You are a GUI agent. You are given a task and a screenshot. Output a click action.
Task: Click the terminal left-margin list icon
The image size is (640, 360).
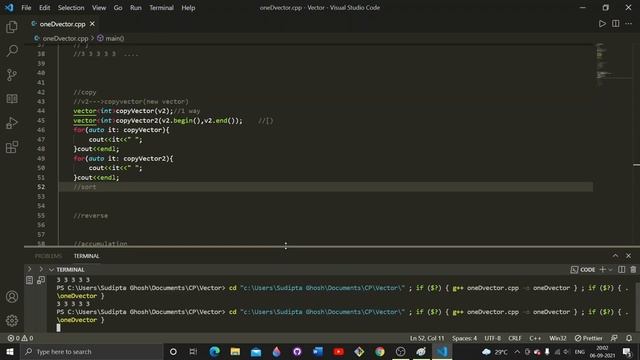(x=29, y=280)
